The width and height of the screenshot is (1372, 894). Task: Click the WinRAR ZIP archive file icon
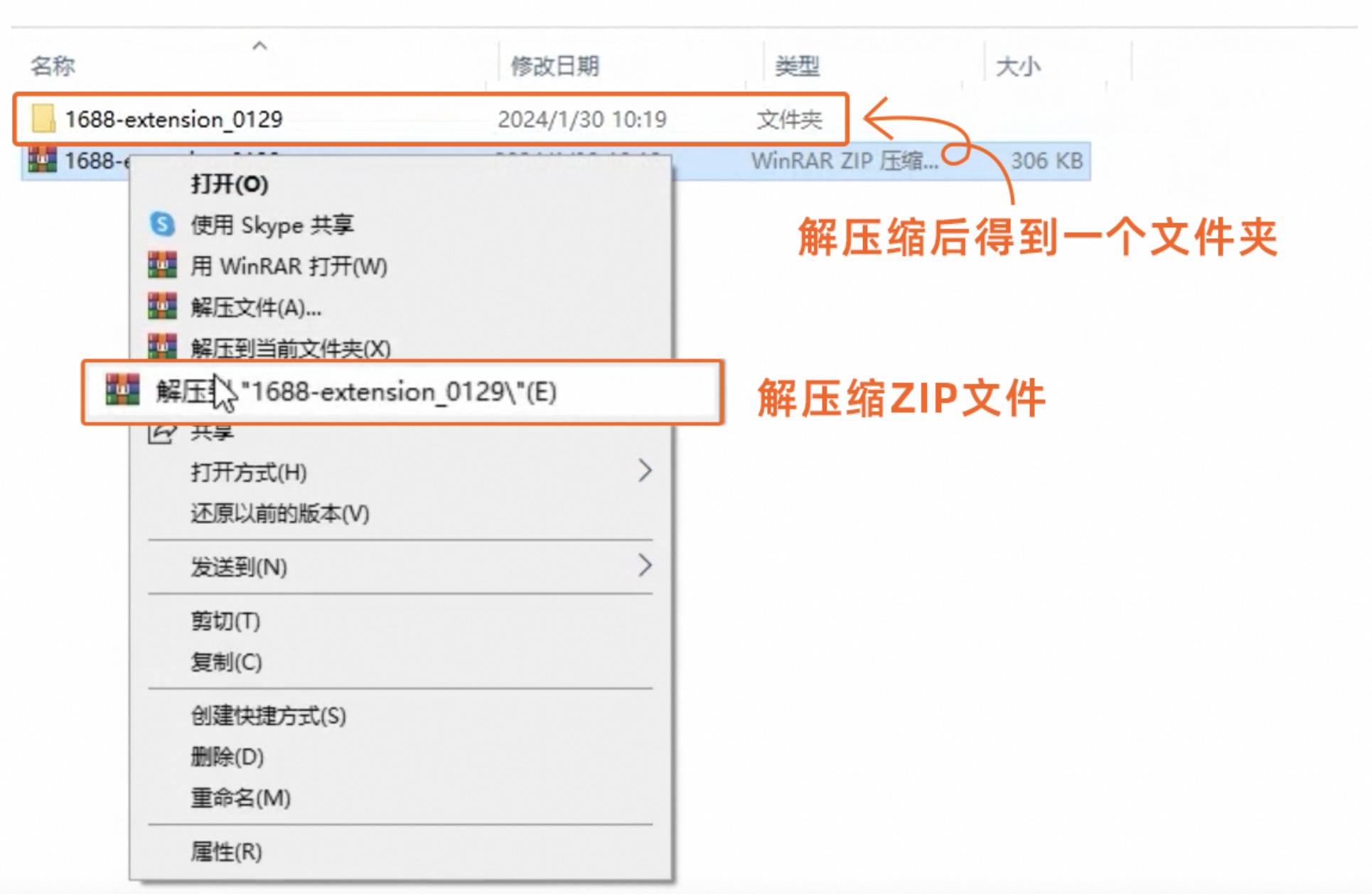42,160
